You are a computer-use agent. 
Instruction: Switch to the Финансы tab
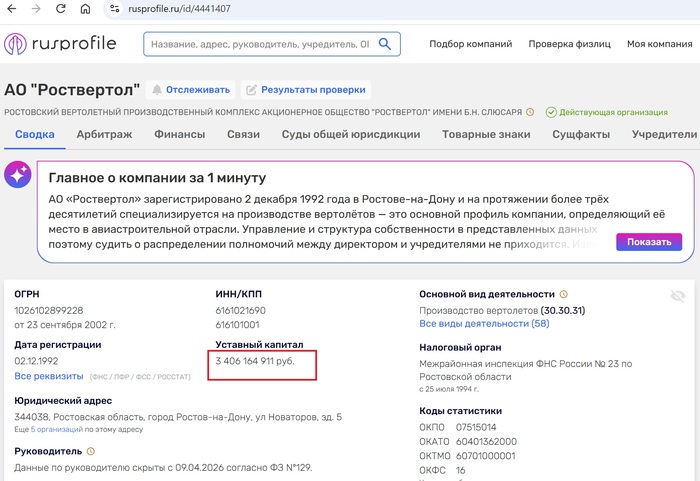(x=179, y=134)
